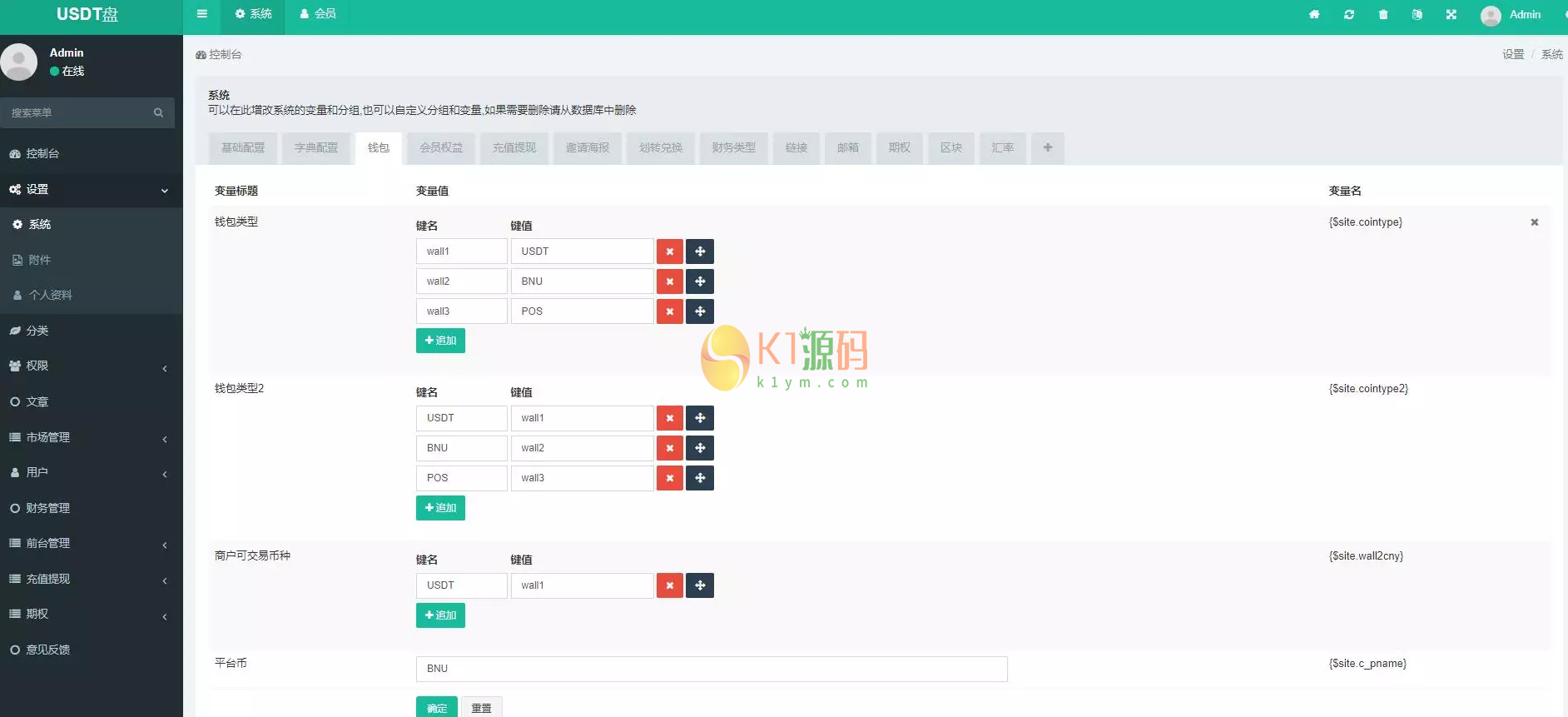Open 个人资料 in the sidebar
The image size is (1568, 717).
[91, 295]
